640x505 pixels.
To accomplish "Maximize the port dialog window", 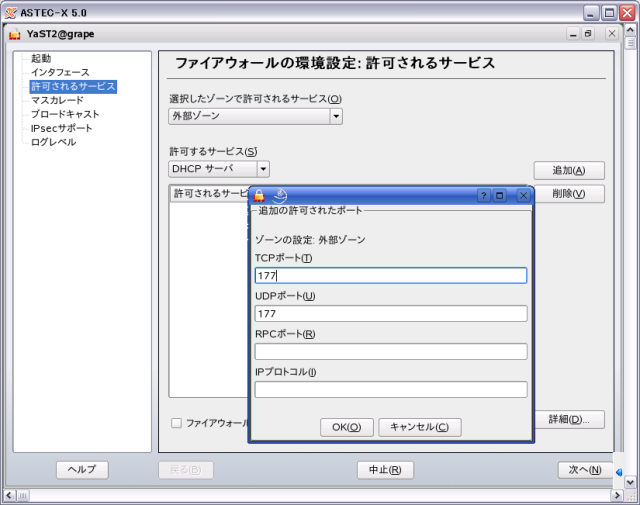I will click(x=501, y=196).
